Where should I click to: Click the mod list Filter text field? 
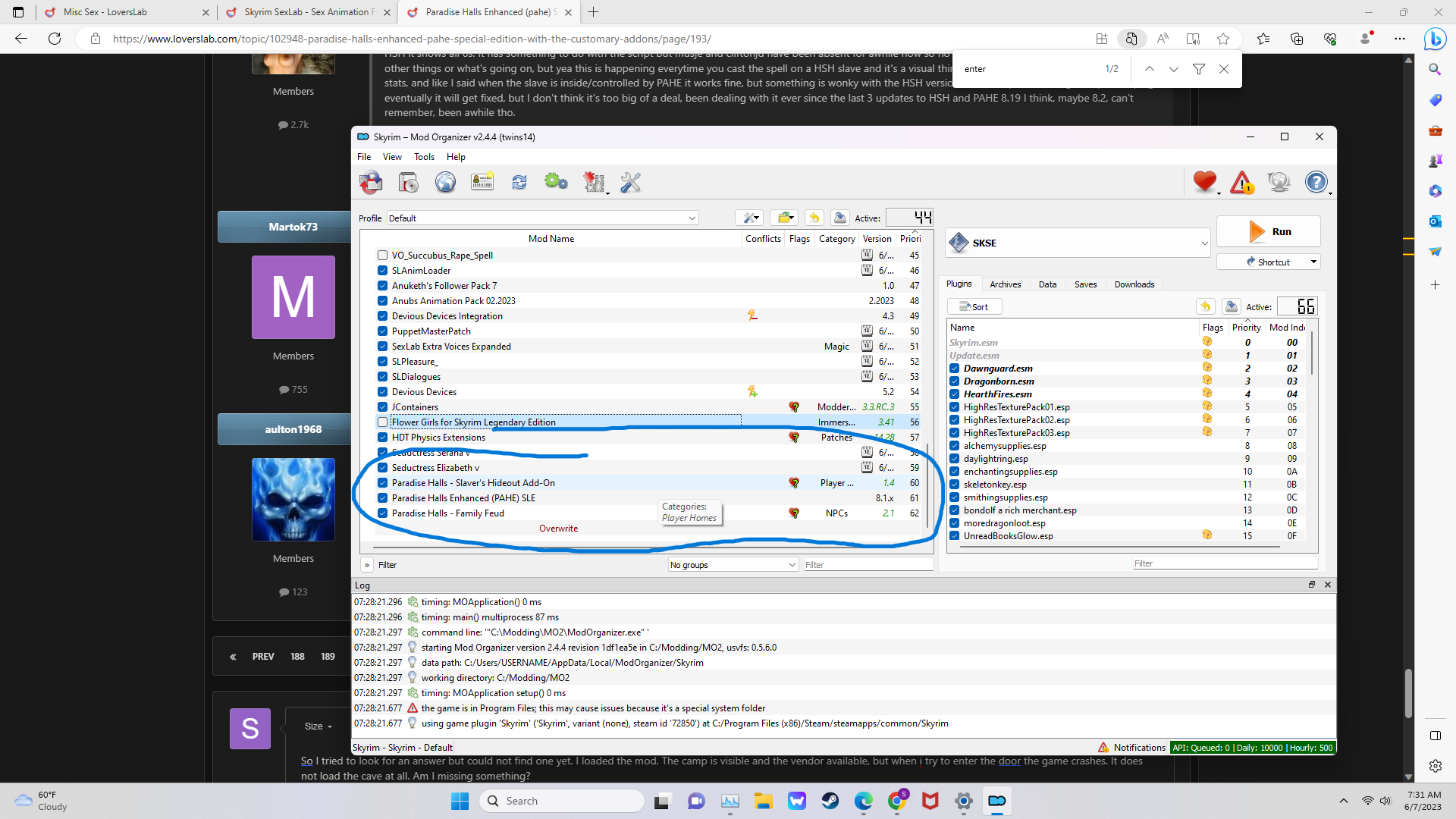pyautogui.click(x=868, y=565)
